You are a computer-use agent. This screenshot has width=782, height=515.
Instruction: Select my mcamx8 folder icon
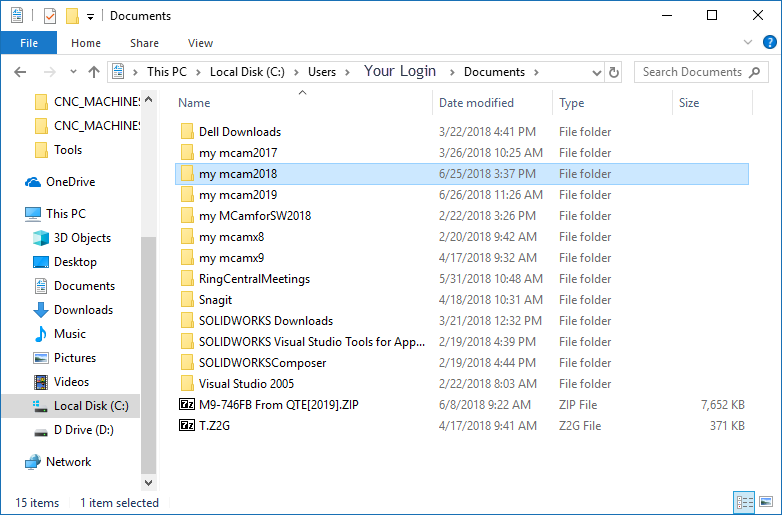point(187,236)
